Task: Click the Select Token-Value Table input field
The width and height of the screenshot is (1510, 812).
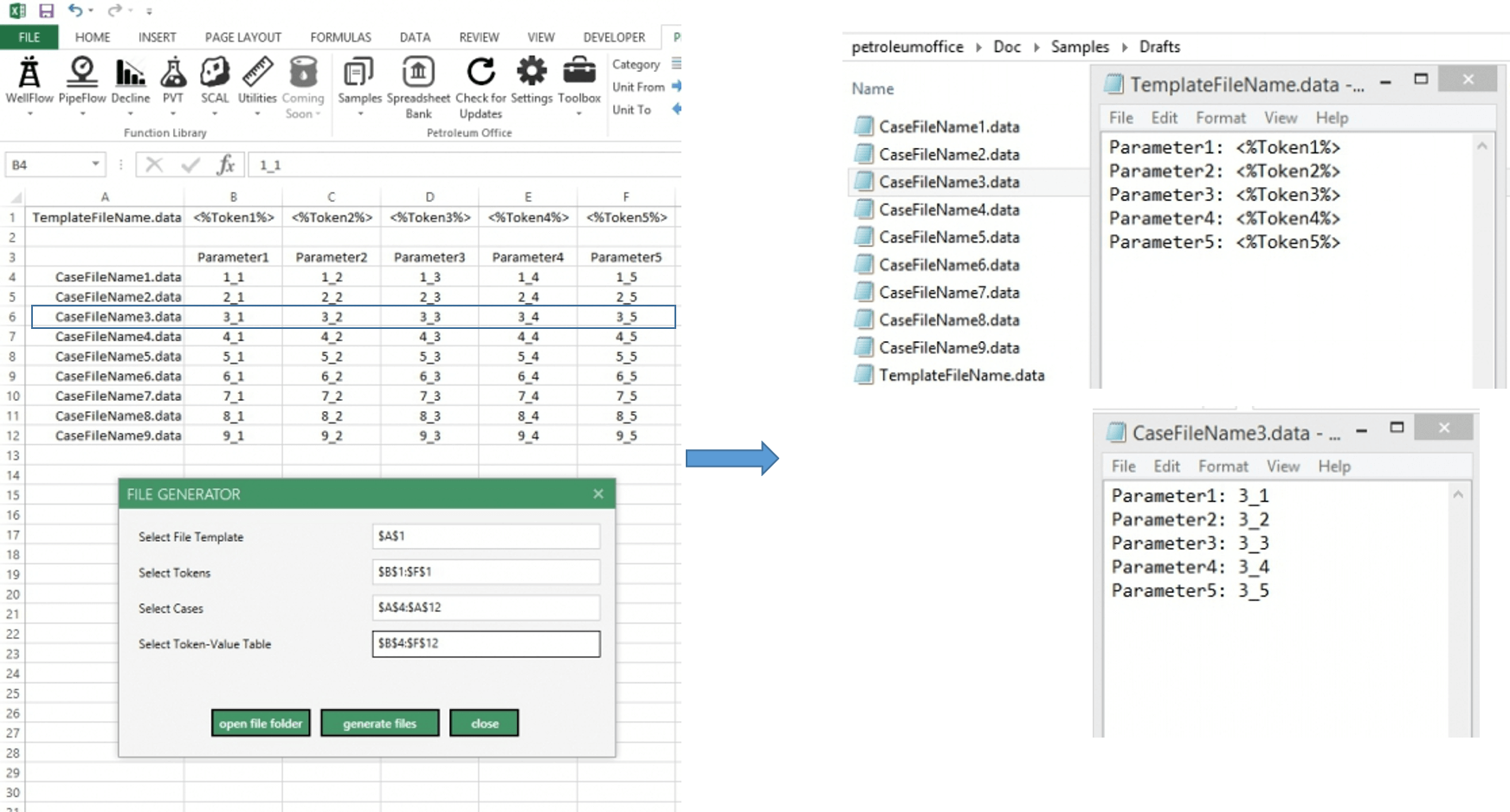Action: point(486,644)
